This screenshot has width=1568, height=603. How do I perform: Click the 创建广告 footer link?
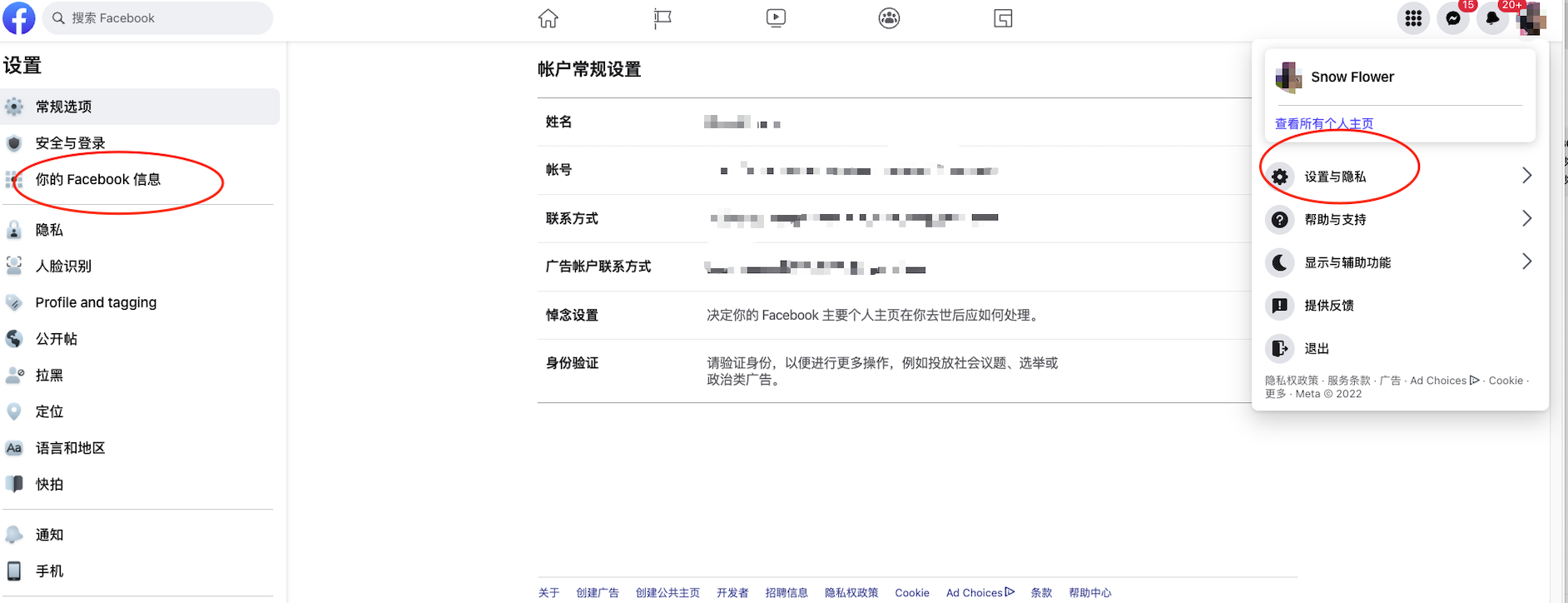click(x=598, y=593)
